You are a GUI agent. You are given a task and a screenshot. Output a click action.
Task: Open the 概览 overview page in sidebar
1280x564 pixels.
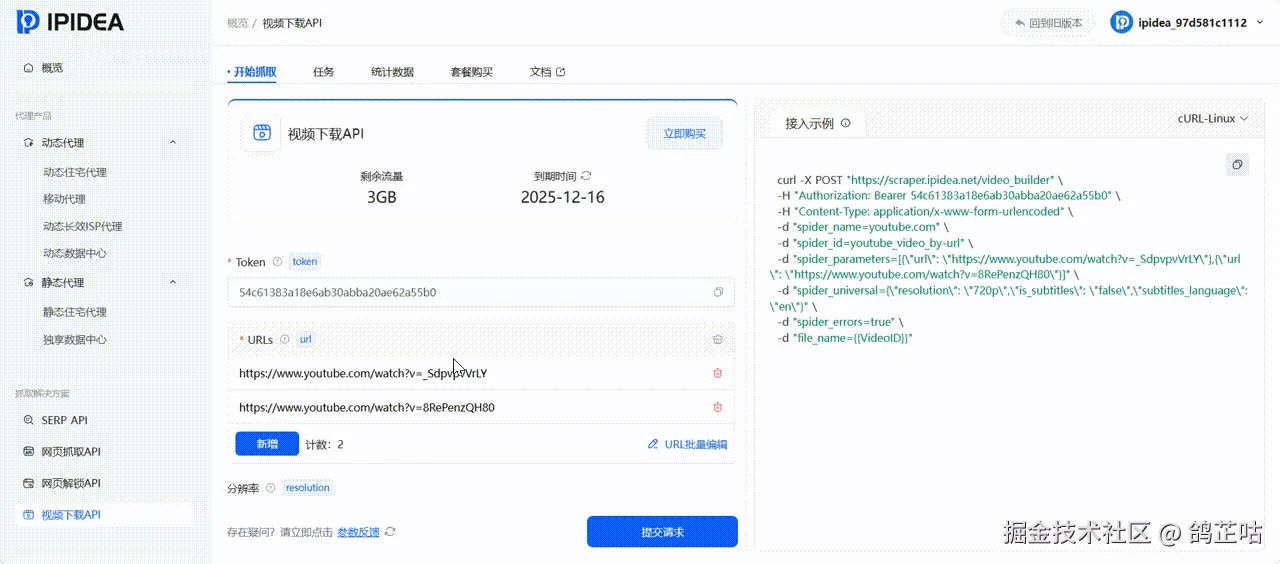(x=52, y=68)
